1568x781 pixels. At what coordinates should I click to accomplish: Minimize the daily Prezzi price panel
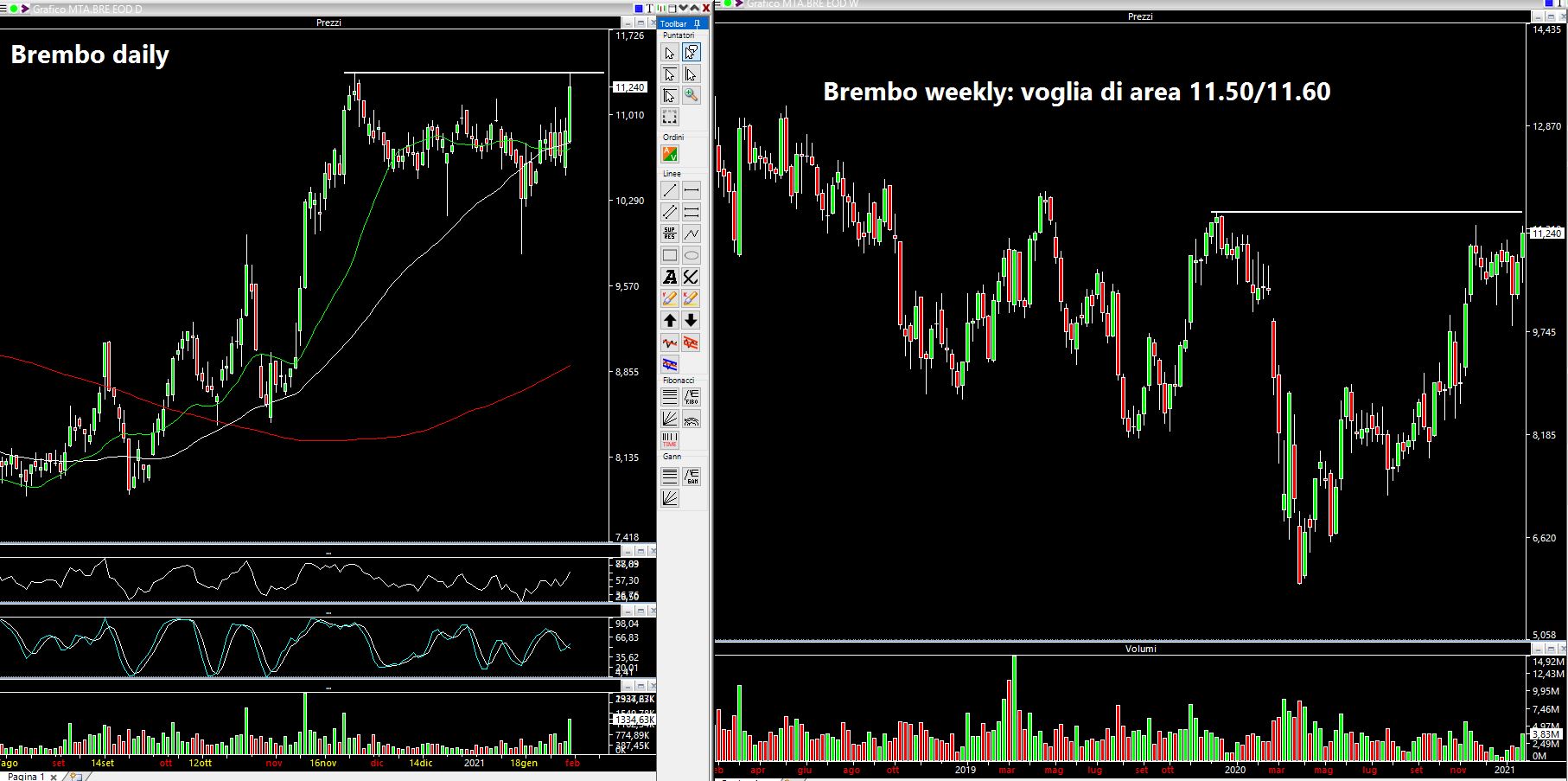click(x=628, y=22)
